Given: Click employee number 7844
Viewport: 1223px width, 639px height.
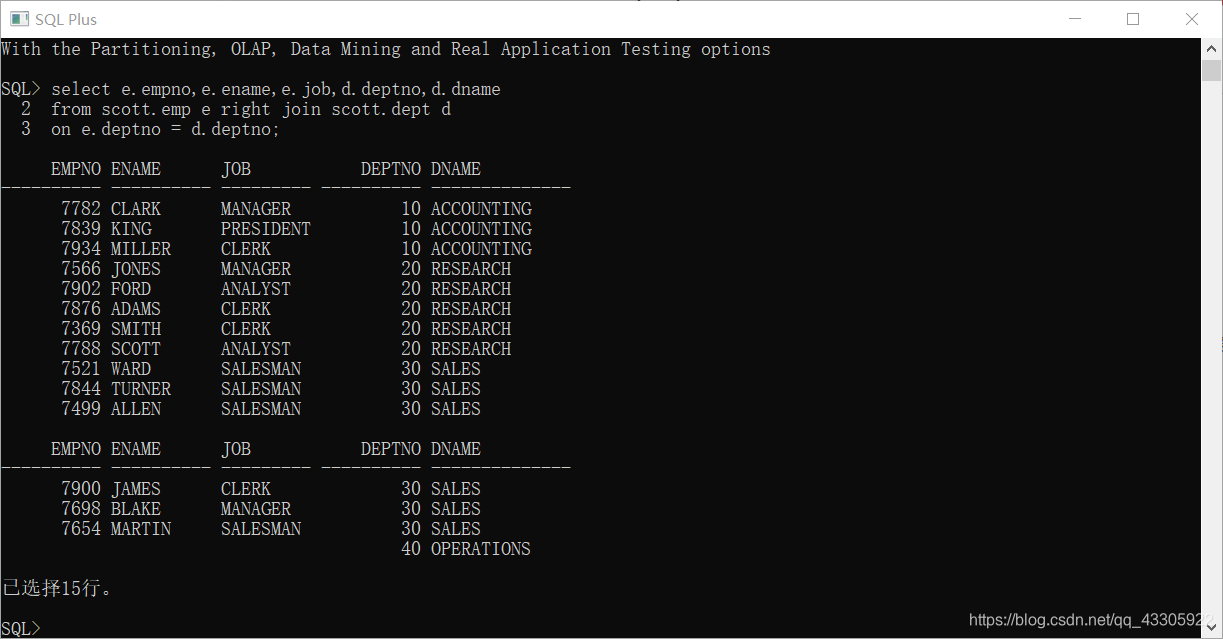Looking at the screenshot, I should tap(81, 389).
